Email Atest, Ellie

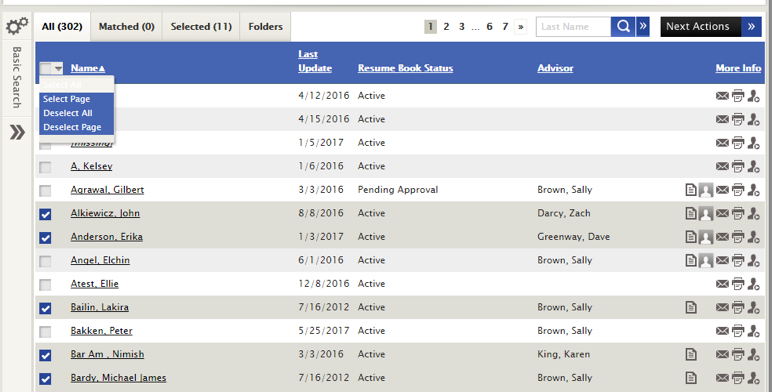pyautogui.click(x=722, y=284)
